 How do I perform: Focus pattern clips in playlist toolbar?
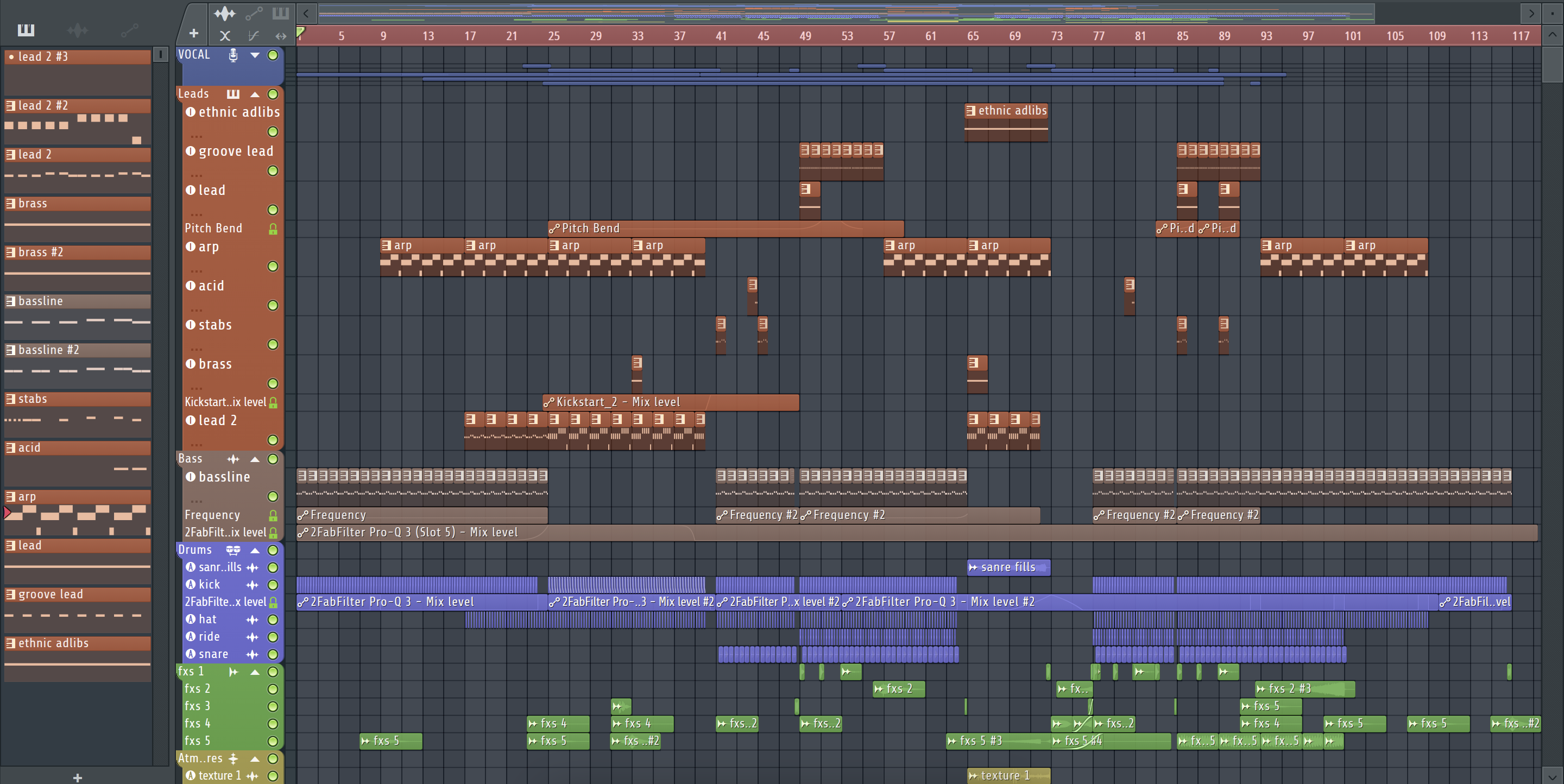(x=280, y=12)
